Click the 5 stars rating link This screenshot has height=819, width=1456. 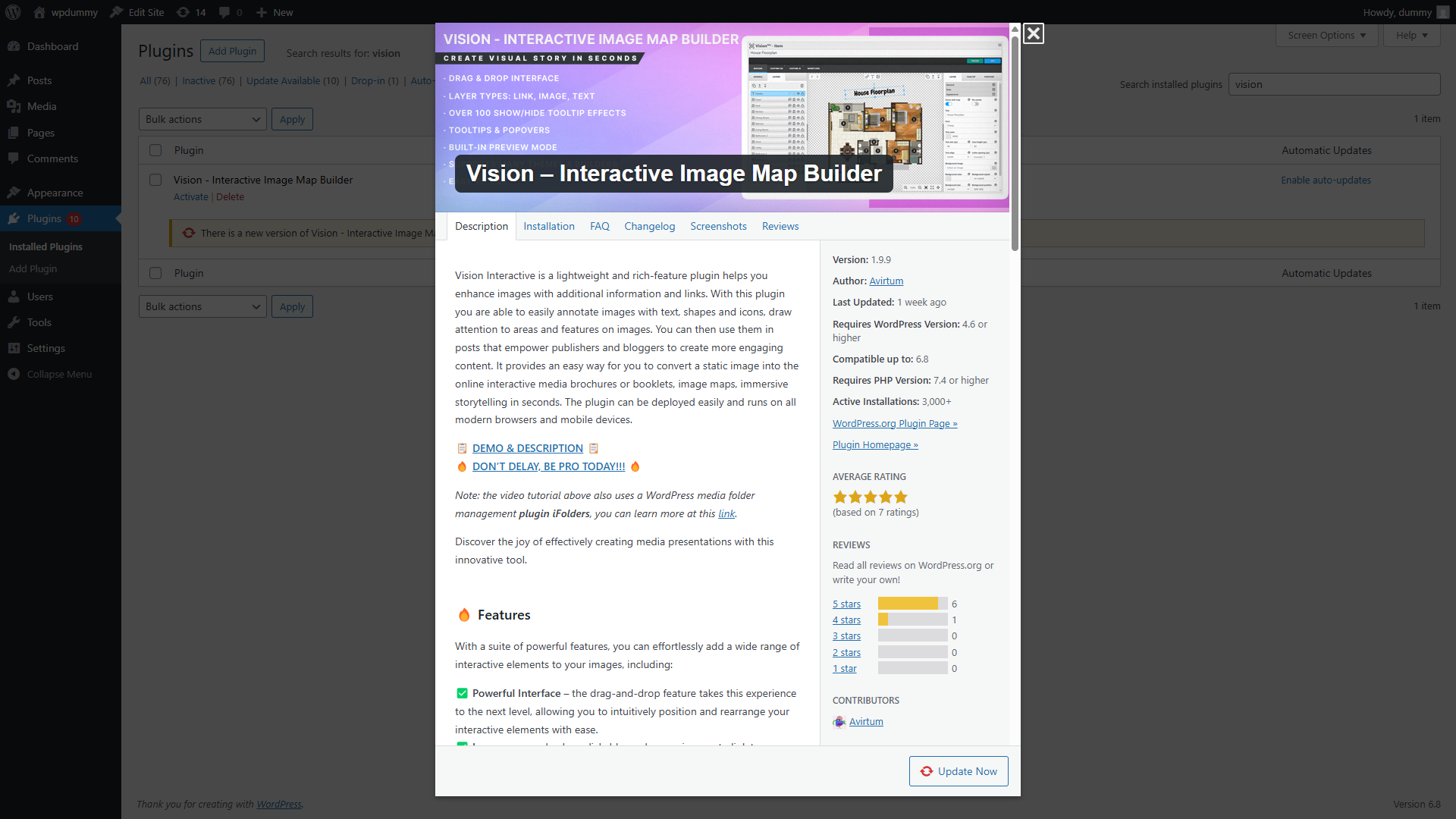(x=846, y=604)
